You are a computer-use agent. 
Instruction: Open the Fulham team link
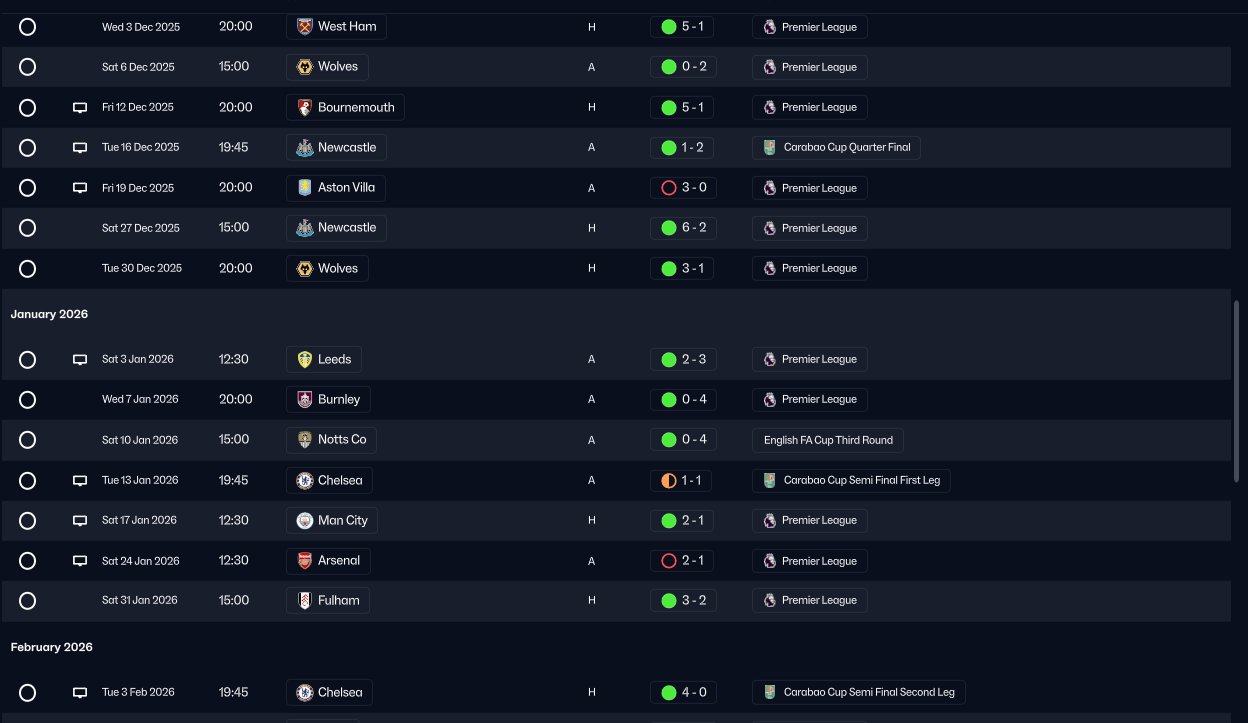coord(338,601)
